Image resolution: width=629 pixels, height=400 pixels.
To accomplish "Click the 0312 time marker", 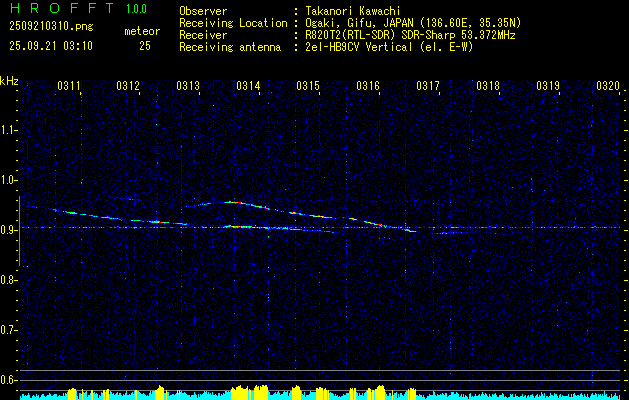I will click(x=128, y=86).
